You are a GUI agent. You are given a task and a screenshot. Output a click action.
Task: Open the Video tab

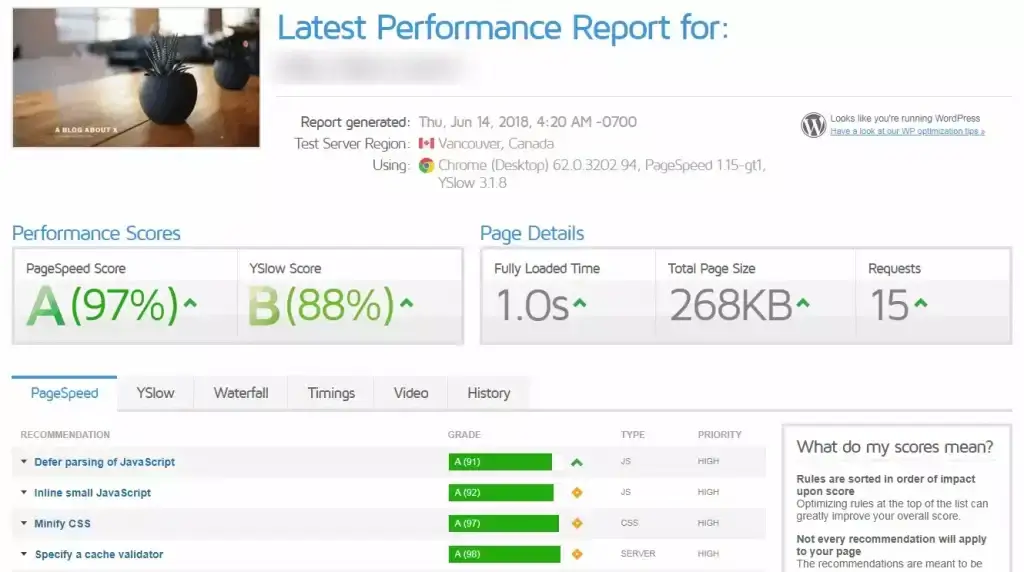411,393
